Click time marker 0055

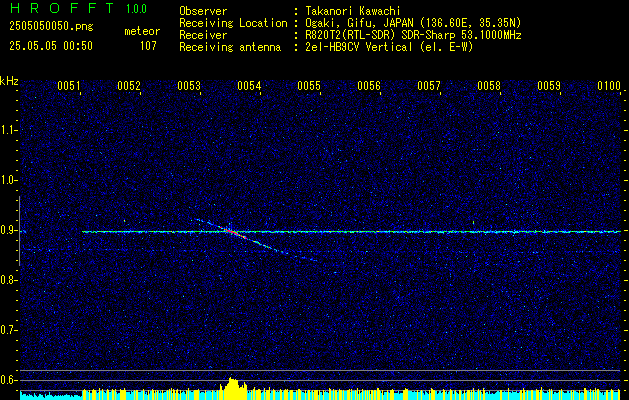tap(309, 86)
